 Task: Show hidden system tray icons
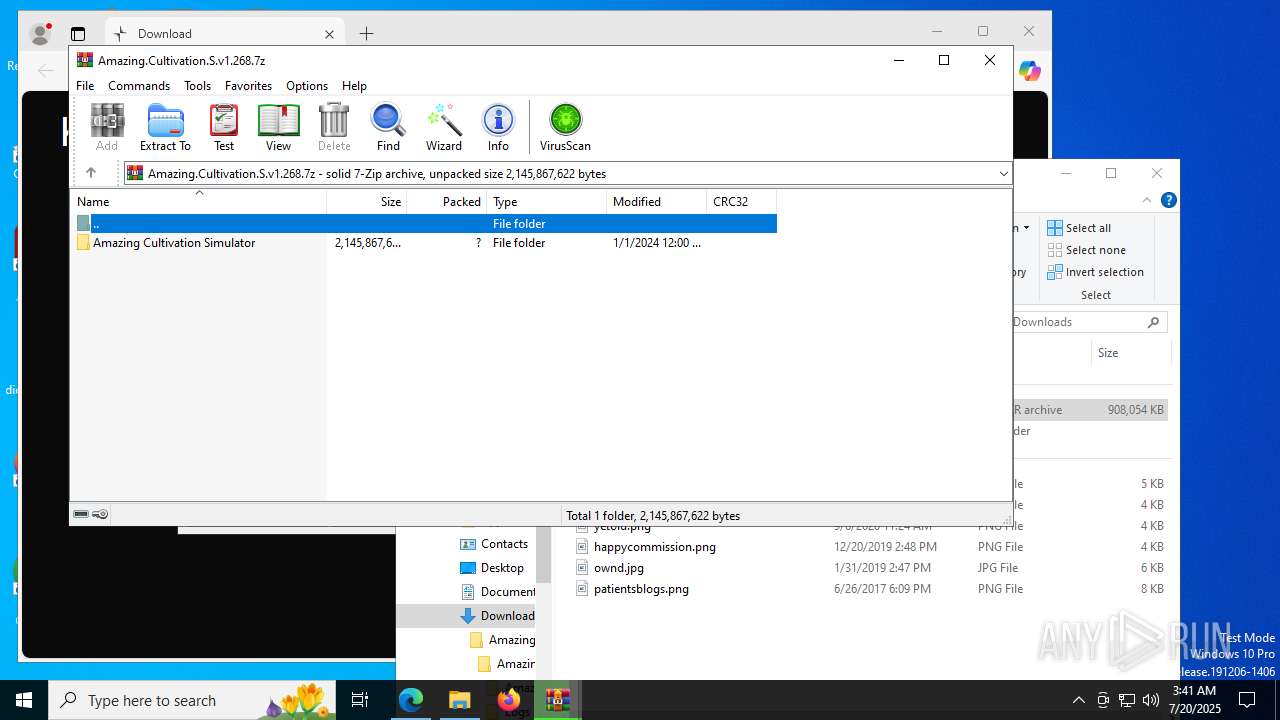[1078, 700]
